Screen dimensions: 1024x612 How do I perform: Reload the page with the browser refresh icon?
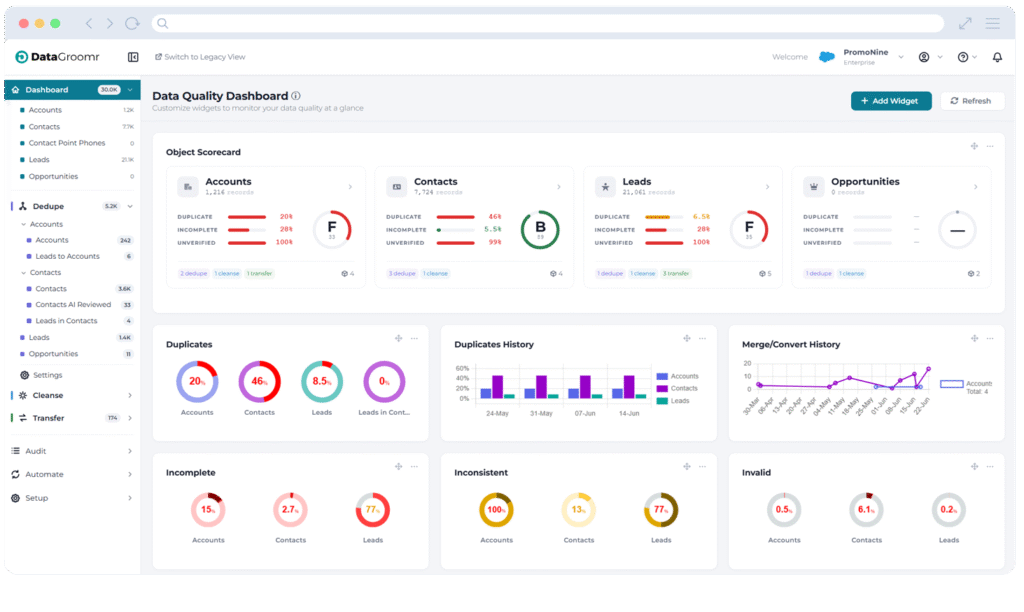pyautogui.click(x=133, y=24)
